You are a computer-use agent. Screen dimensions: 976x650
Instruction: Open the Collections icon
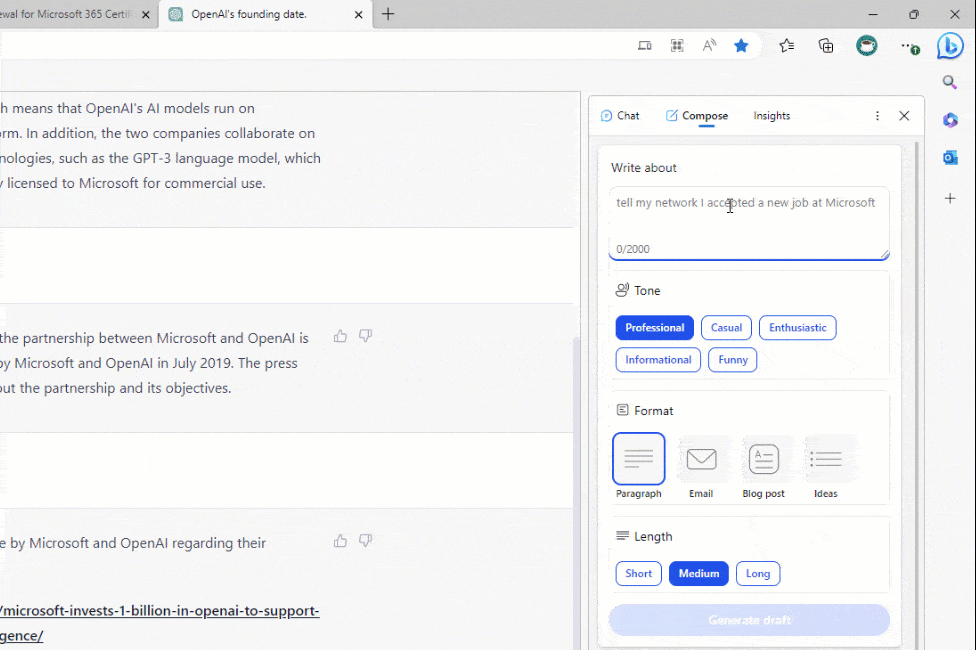point(826,45)
